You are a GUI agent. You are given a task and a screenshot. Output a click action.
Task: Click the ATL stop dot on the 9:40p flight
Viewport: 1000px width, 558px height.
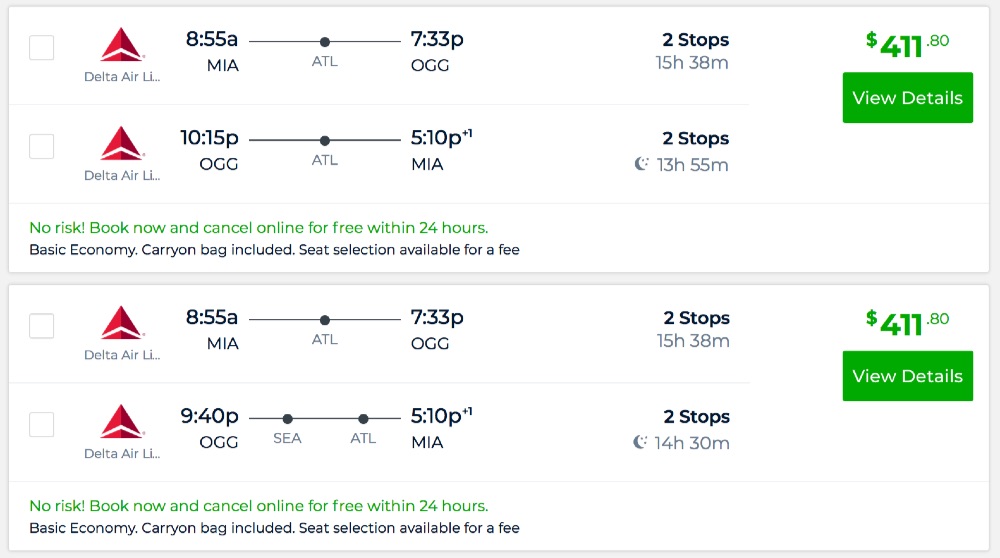pos(363,419)
